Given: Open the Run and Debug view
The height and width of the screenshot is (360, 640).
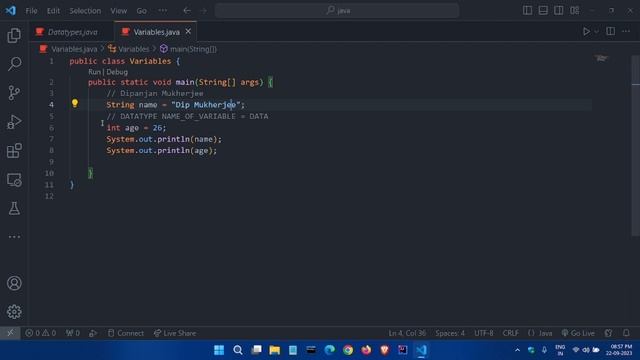Looking at the screenshot, I should 14,122.
